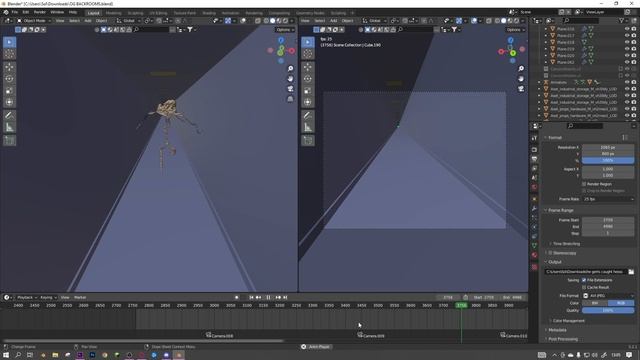
Task: Select the RGB color mode button
Action: point(621,303)
